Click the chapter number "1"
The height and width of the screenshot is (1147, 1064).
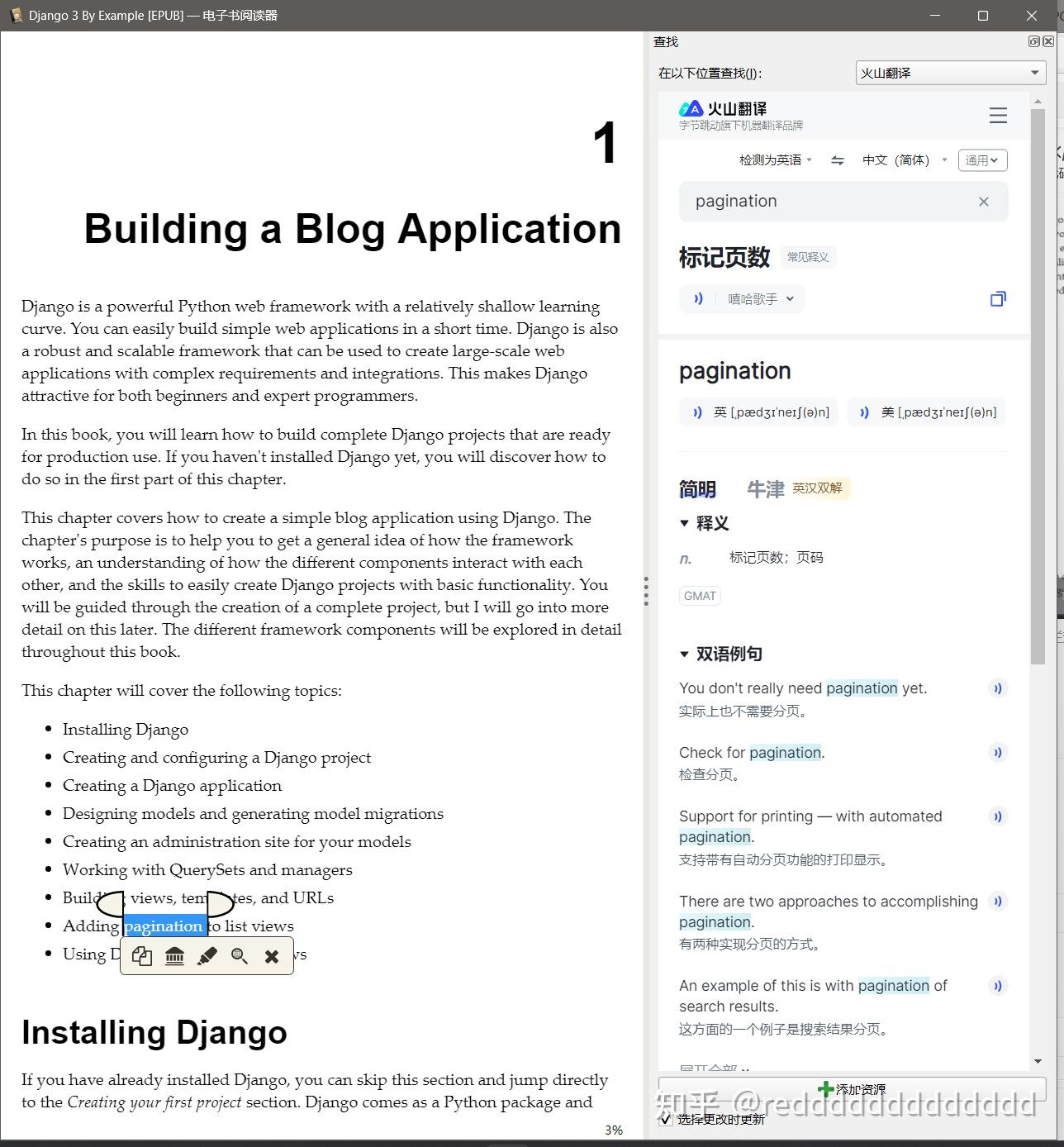pos(606,143)
